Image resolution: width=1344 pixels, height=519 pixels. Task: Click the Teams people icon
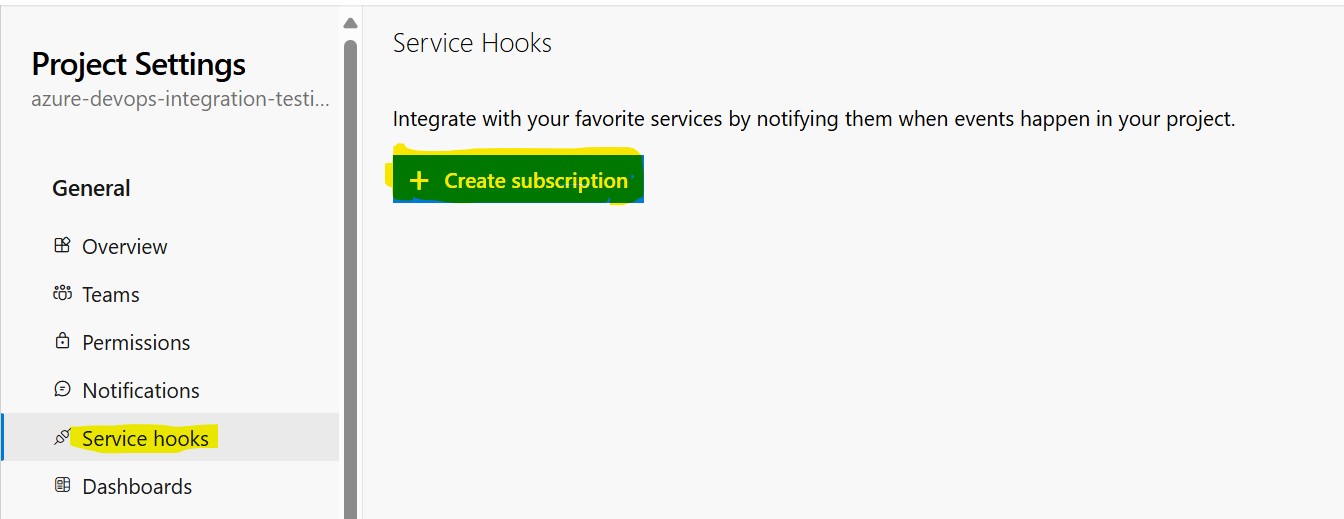(x=62, y=294)
